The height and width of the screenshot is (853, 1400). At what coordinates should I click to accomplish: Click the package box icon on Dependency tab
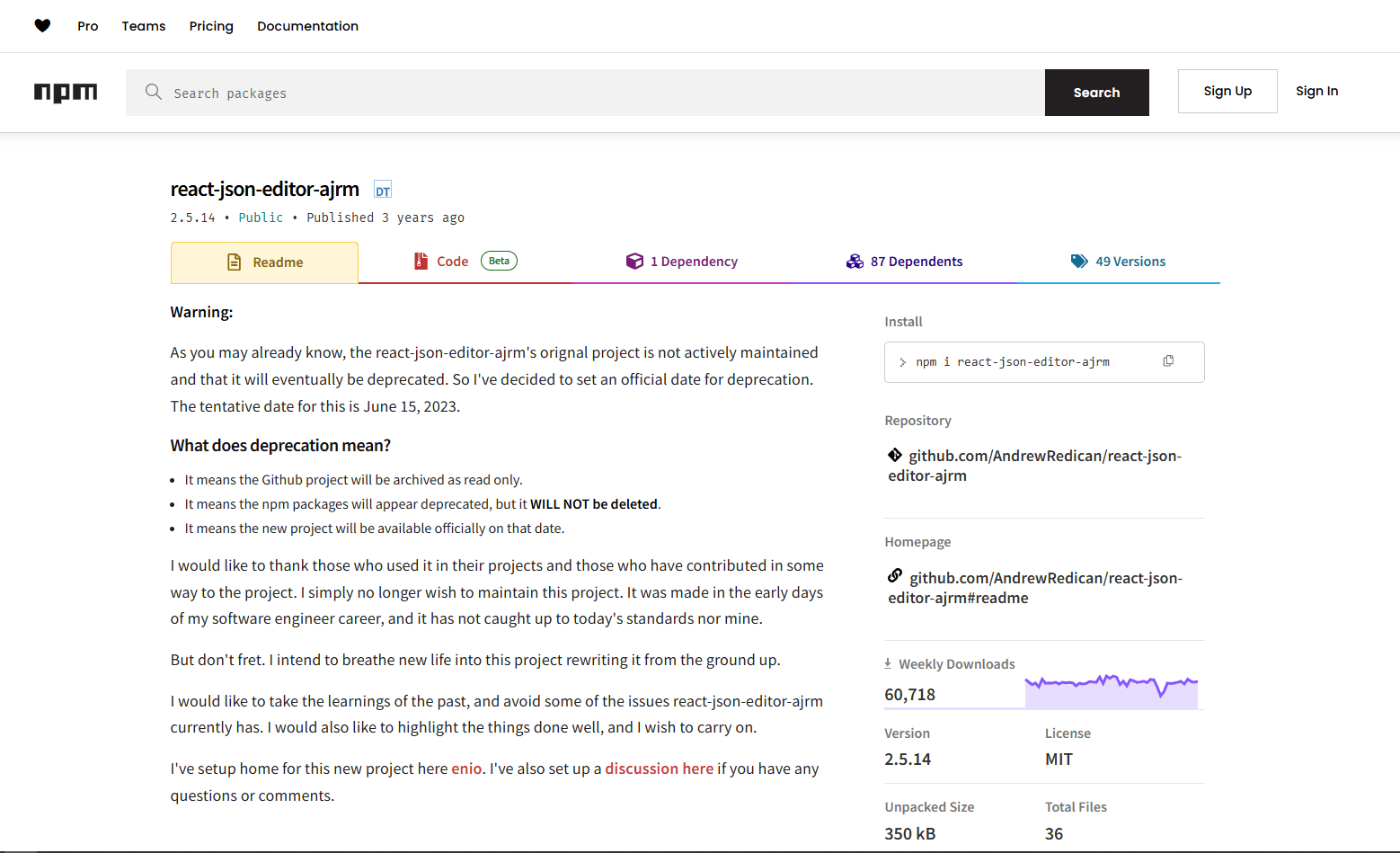pos(635,261)
